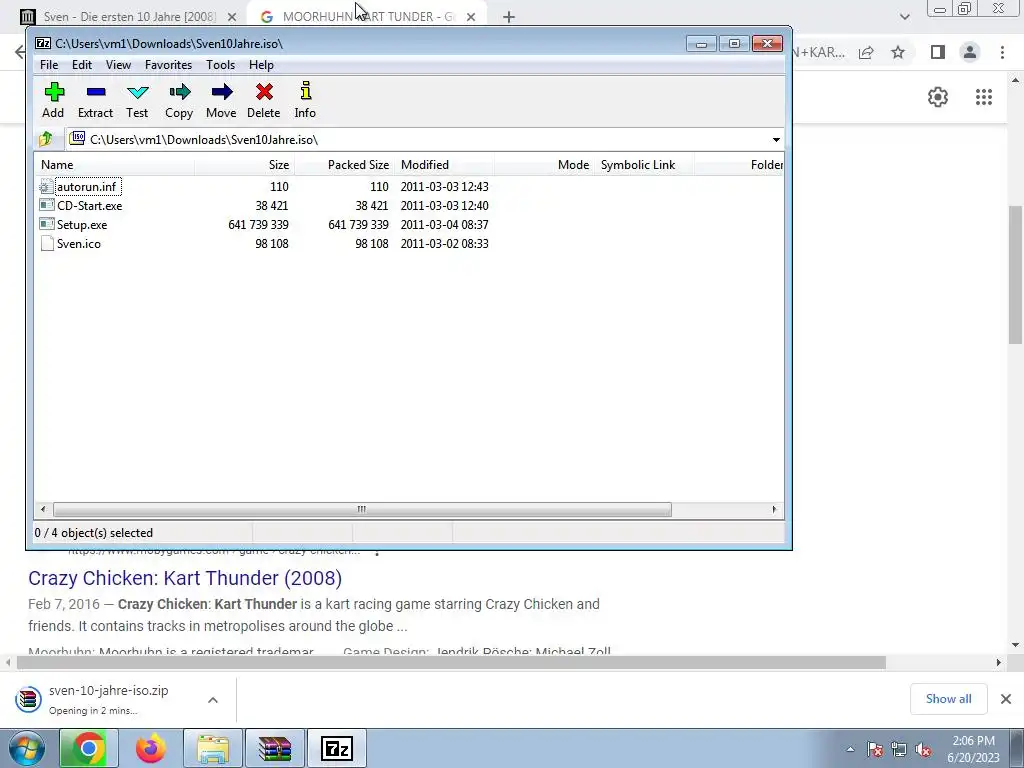
Task: Launch Firefox from the taskbar
Action: tap(151, 748)
